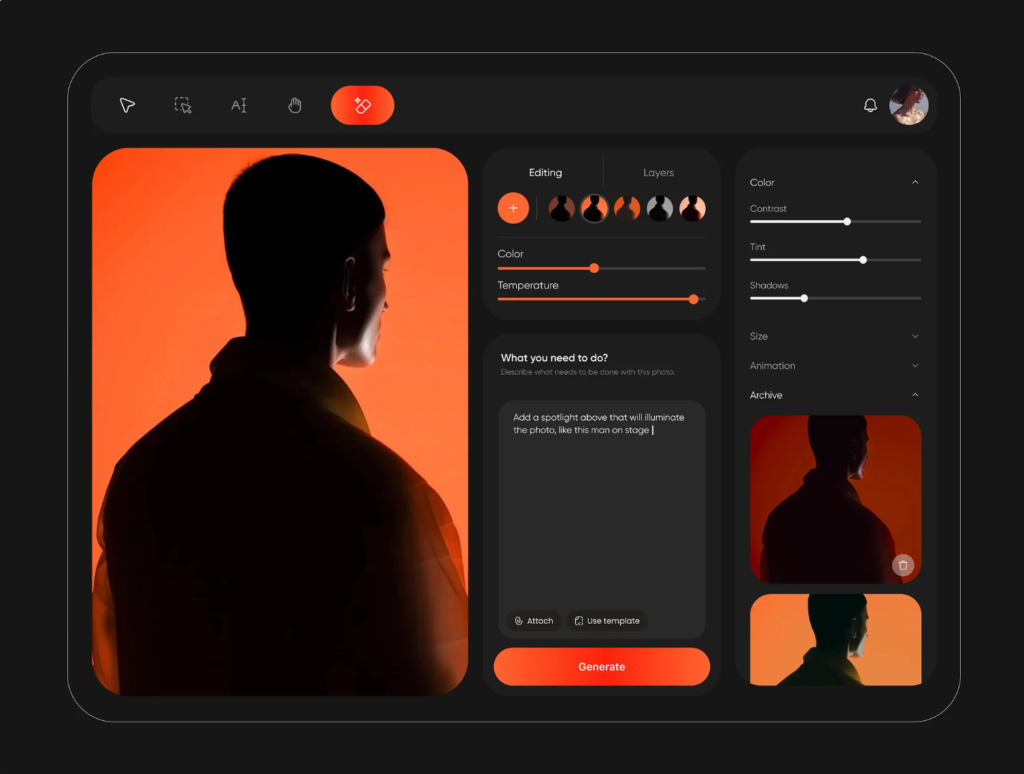The height and width of the screenshot is (774, 1024).
Task: Expand the Animation section
Action: coord(915,366)
